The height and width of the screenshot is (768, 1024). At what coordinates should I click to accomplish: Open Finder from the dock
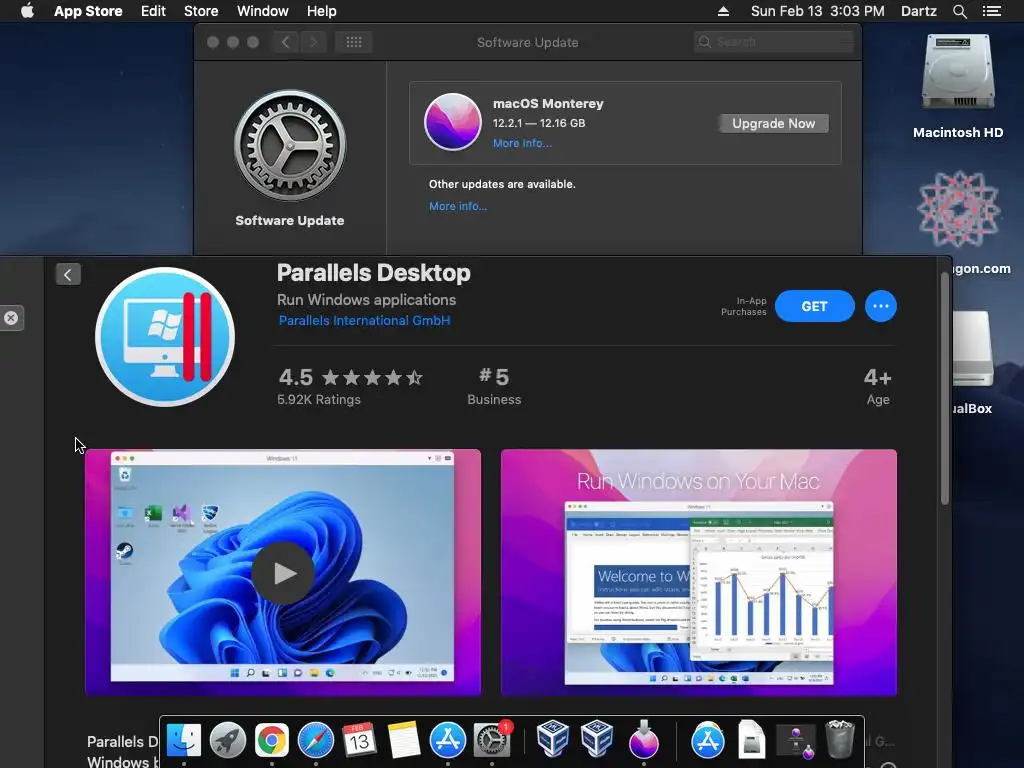click(184, 741)
